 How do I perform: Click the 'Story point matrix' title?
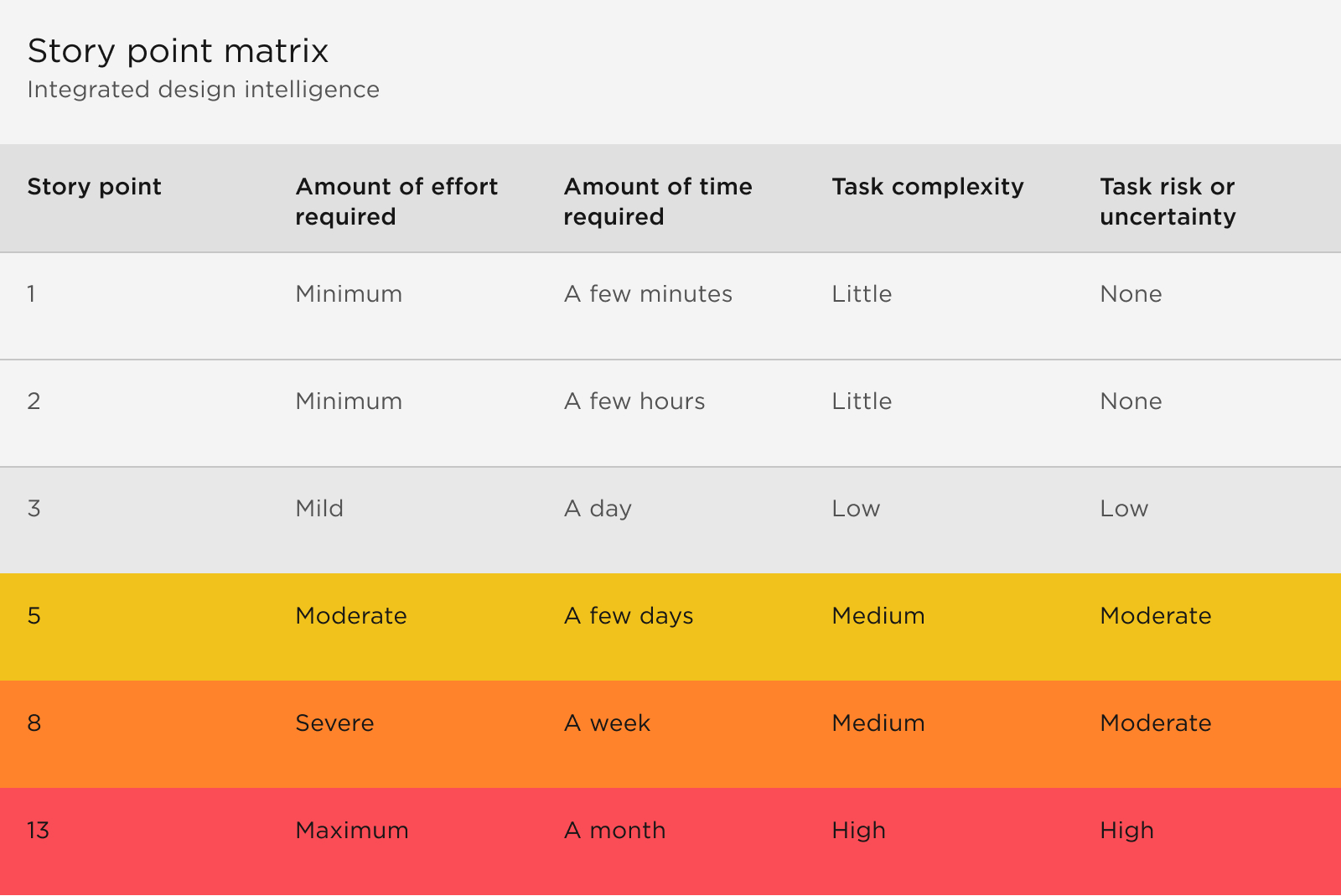point(178,51)
